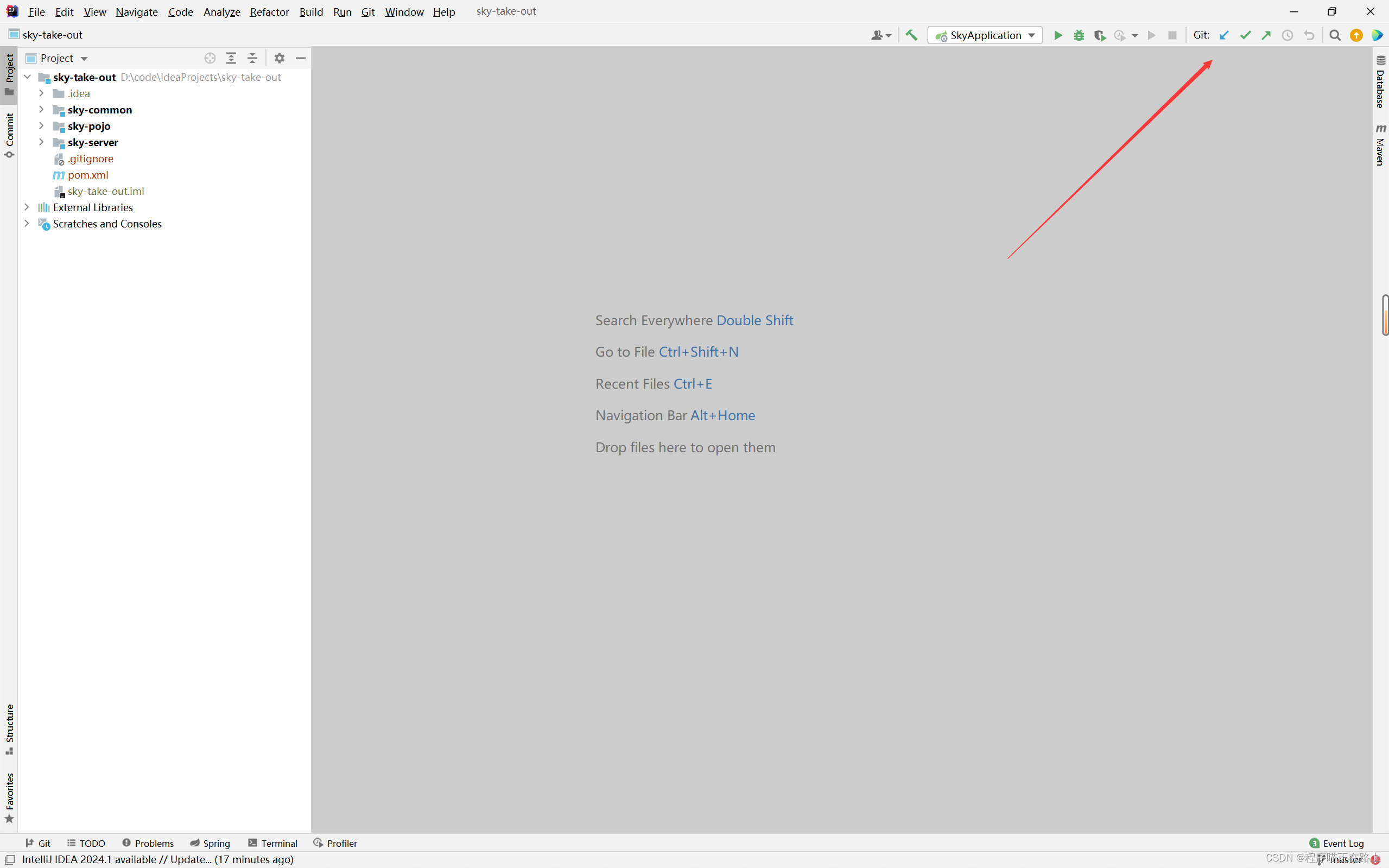This screenshot has height=868, width=1389.
Task: Build project using the hammer icon
Action: pyautogui.click(x=911, y=36)
